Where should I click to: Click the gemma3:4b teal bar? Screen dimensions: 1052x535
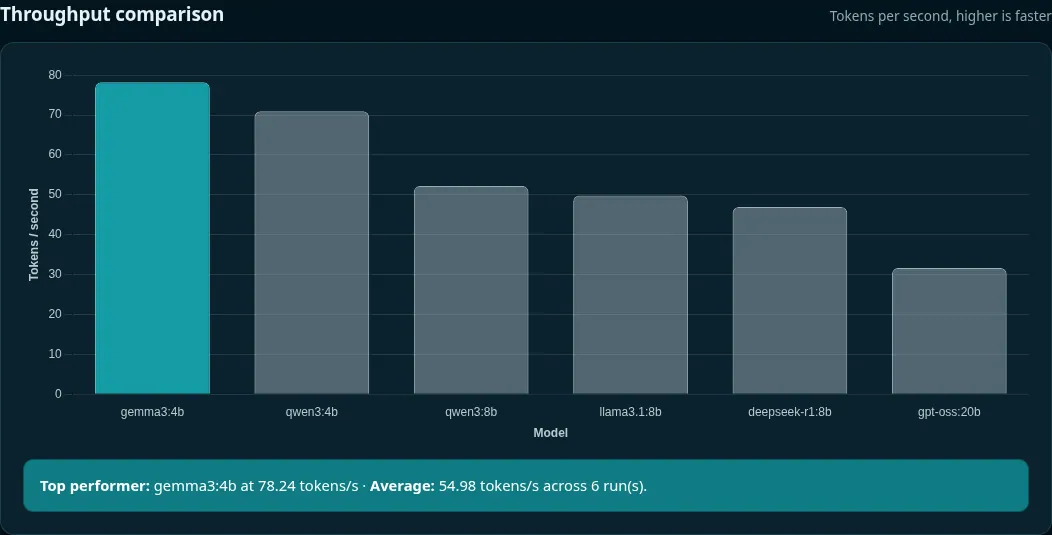[x=152, y=238]
